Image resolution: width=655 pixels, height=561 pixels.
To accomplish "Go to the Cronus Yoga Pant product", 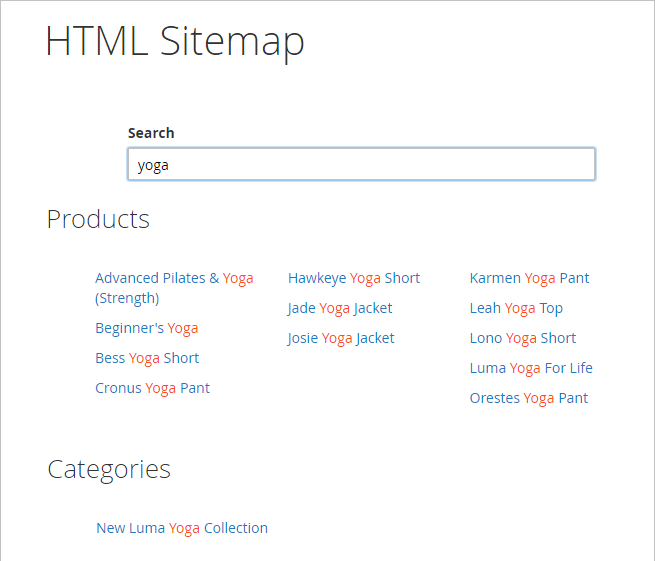I will (x=152, y=388).
